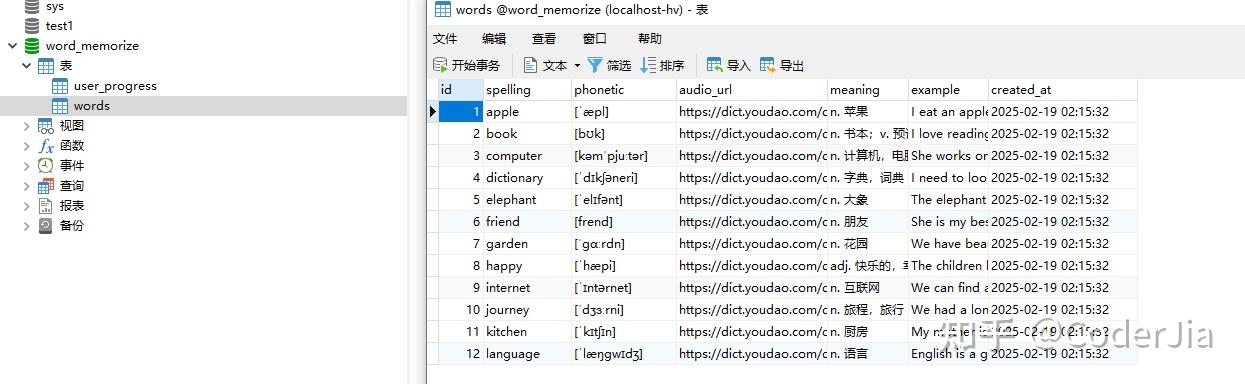Click the test1 database icon
The image size is (1245, 384).
tap(31, 26)
